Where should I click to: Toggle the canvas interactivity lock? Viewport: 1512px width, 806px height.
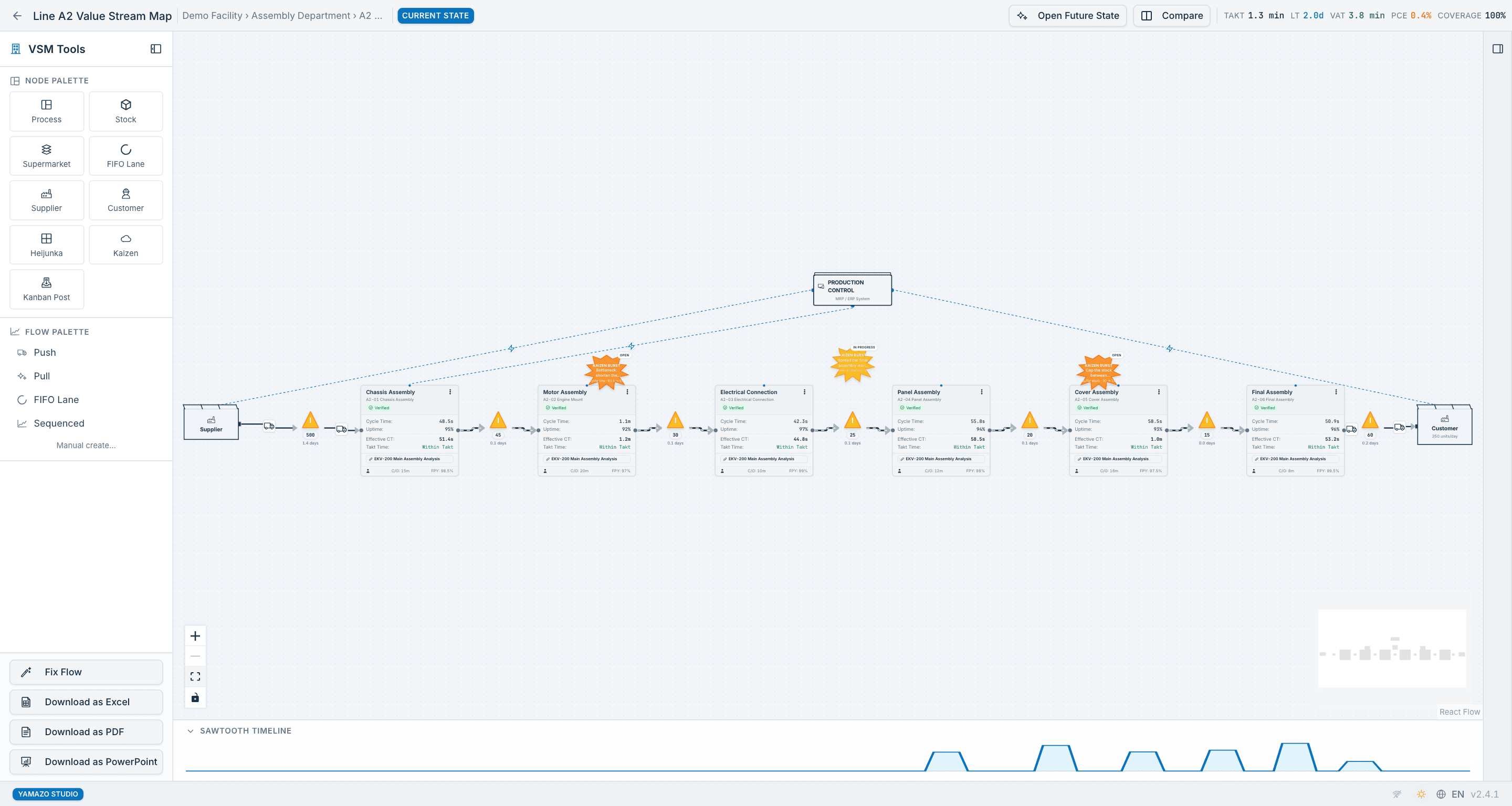tap(195, 697)
